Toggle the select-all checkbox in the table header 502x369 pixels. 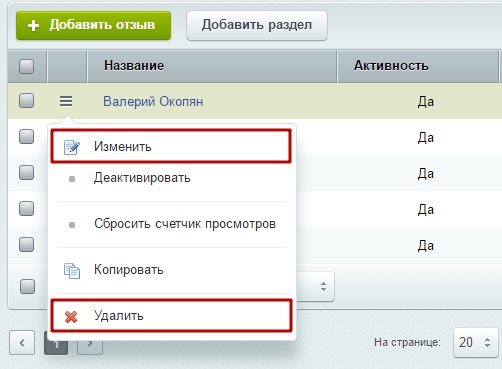click(26, 66)
